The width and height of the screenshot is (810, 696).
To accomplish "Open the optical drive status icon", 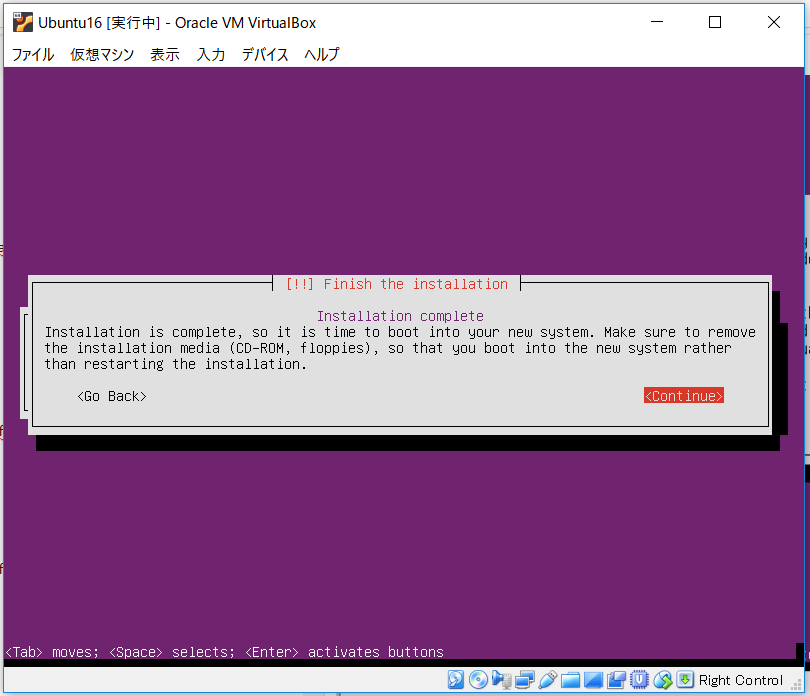I will coord(479,679).
